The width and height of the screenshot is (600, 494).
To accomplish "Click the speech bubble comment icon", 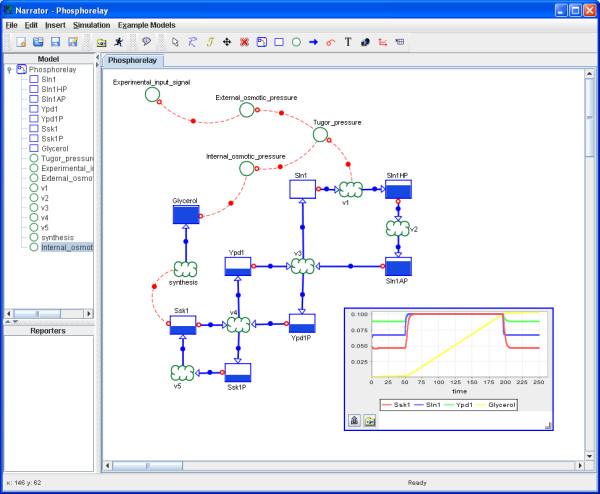I will (146, 43).
